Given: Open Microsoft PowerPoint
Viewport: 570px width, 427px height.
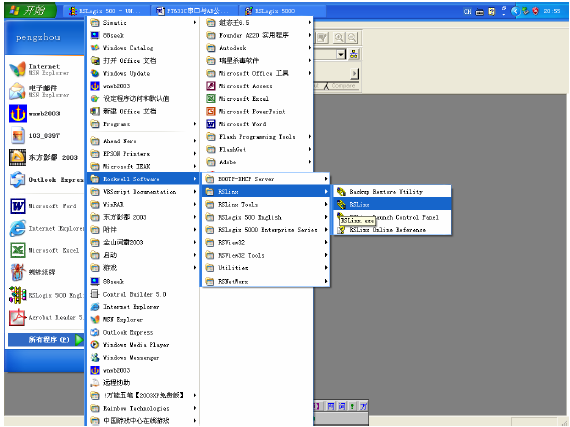Looking at the screenshot, I should pos(257,111).
